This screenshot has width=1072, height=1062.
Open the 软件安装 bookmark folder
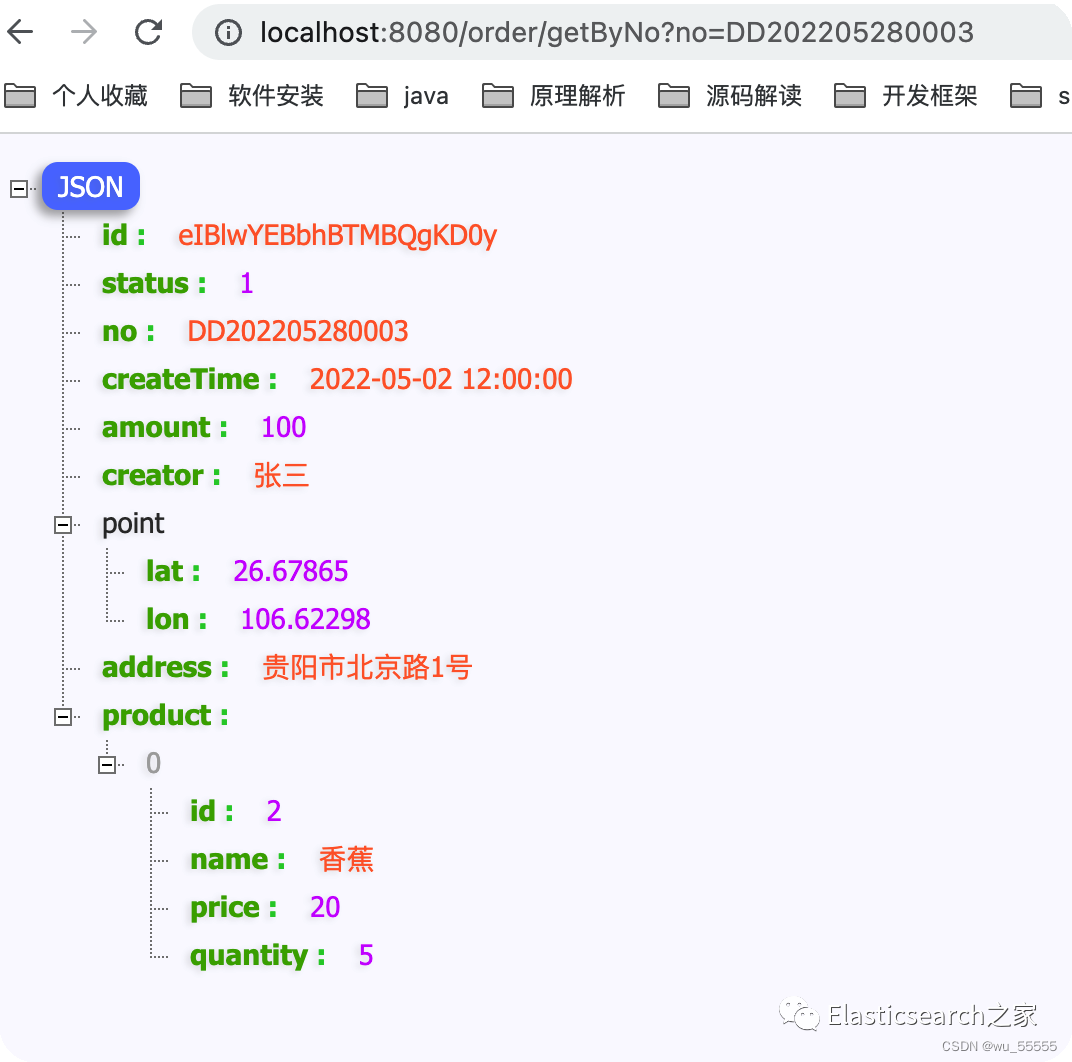click(x=252, y=96)
